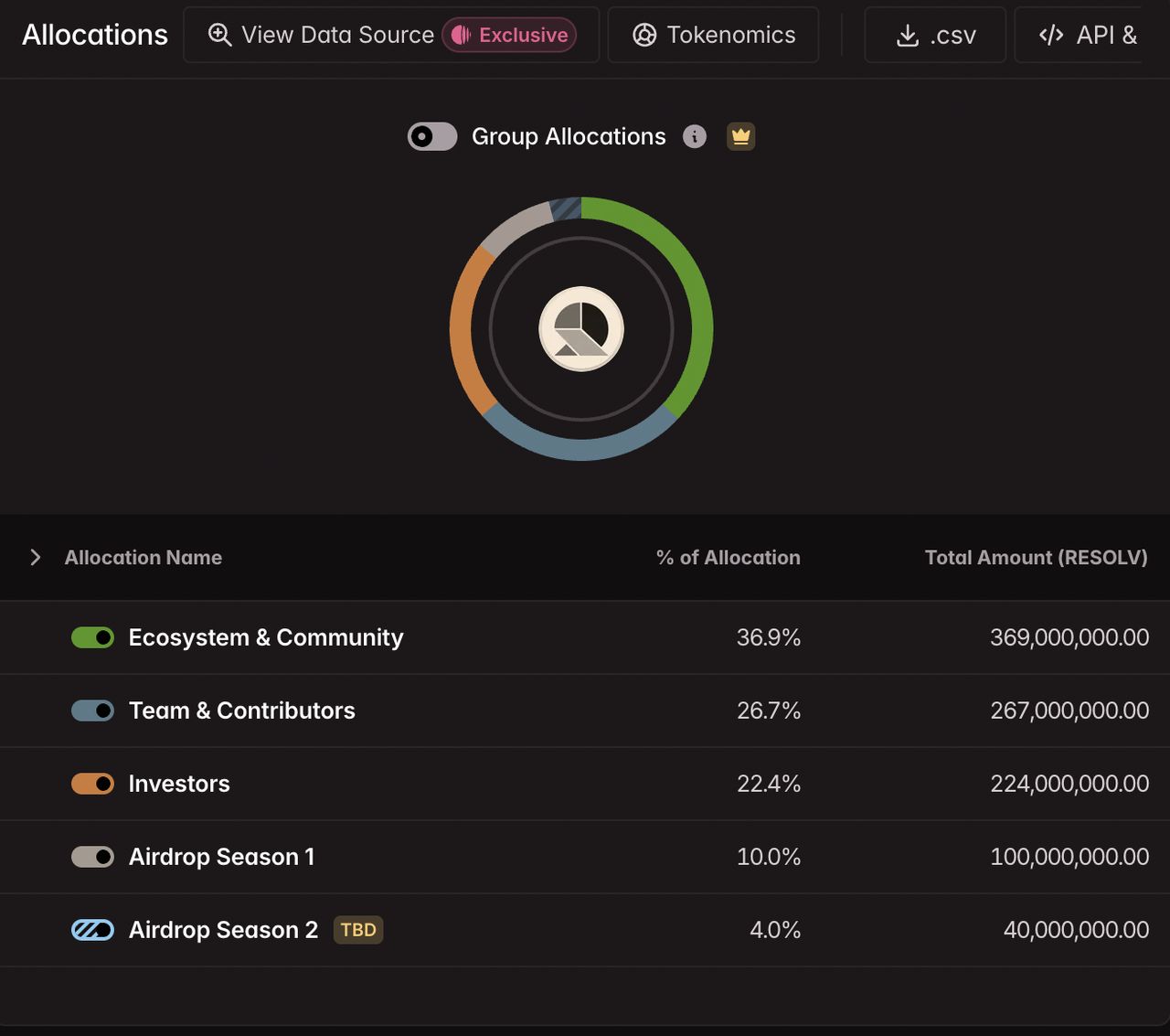Sort by Total Amount (RESOLV) column

1036,557
